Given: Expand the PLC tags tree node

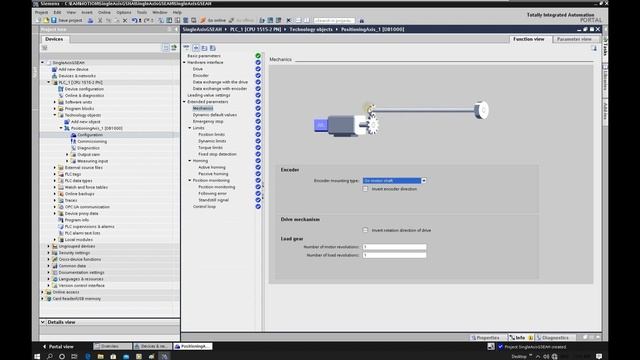Looking at the screenshot, I should (55, 174).
